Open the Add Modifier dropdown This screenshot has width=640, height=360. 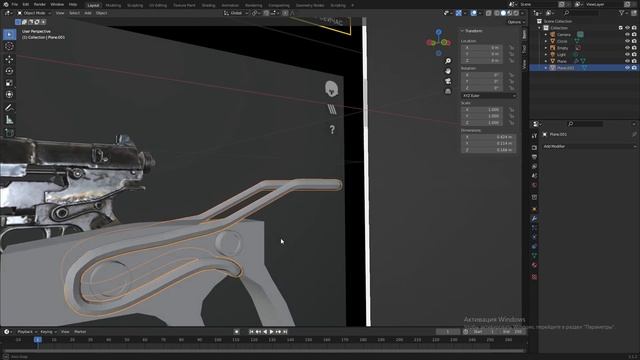click(x=589, y=146)
